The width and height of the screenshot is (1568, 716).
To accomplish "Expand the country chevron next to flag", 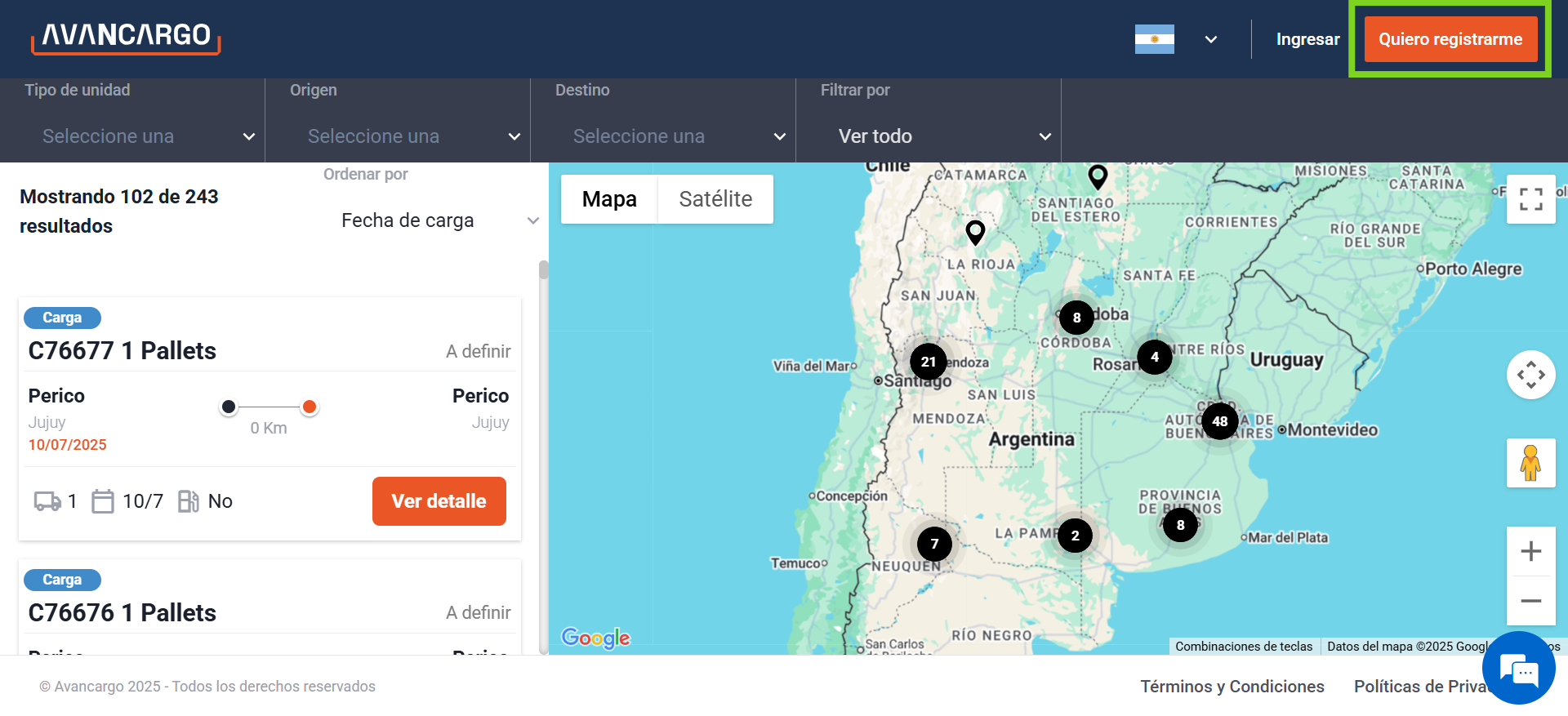I will tap(1211, 39).
